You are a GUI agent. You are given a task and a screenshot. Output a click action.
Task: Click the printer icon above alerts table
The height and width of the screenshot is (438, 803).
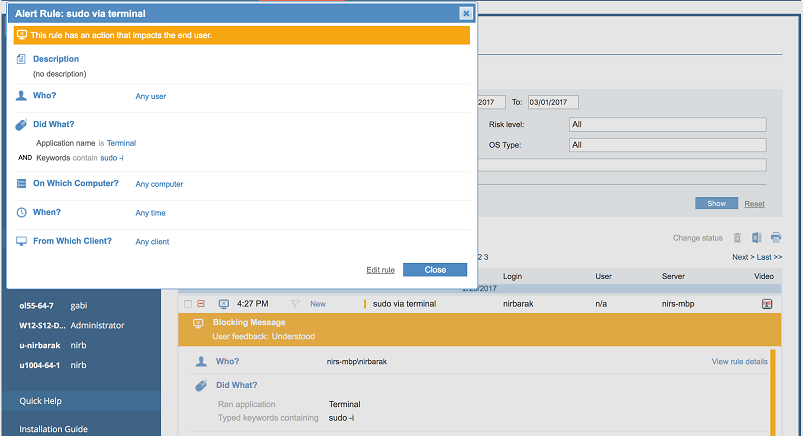[775, 238]
